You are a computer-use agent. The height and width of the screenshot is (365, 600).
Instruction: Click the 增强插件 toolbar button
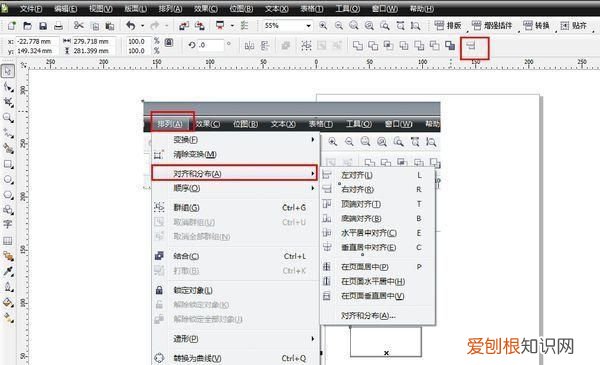point(492,26)
